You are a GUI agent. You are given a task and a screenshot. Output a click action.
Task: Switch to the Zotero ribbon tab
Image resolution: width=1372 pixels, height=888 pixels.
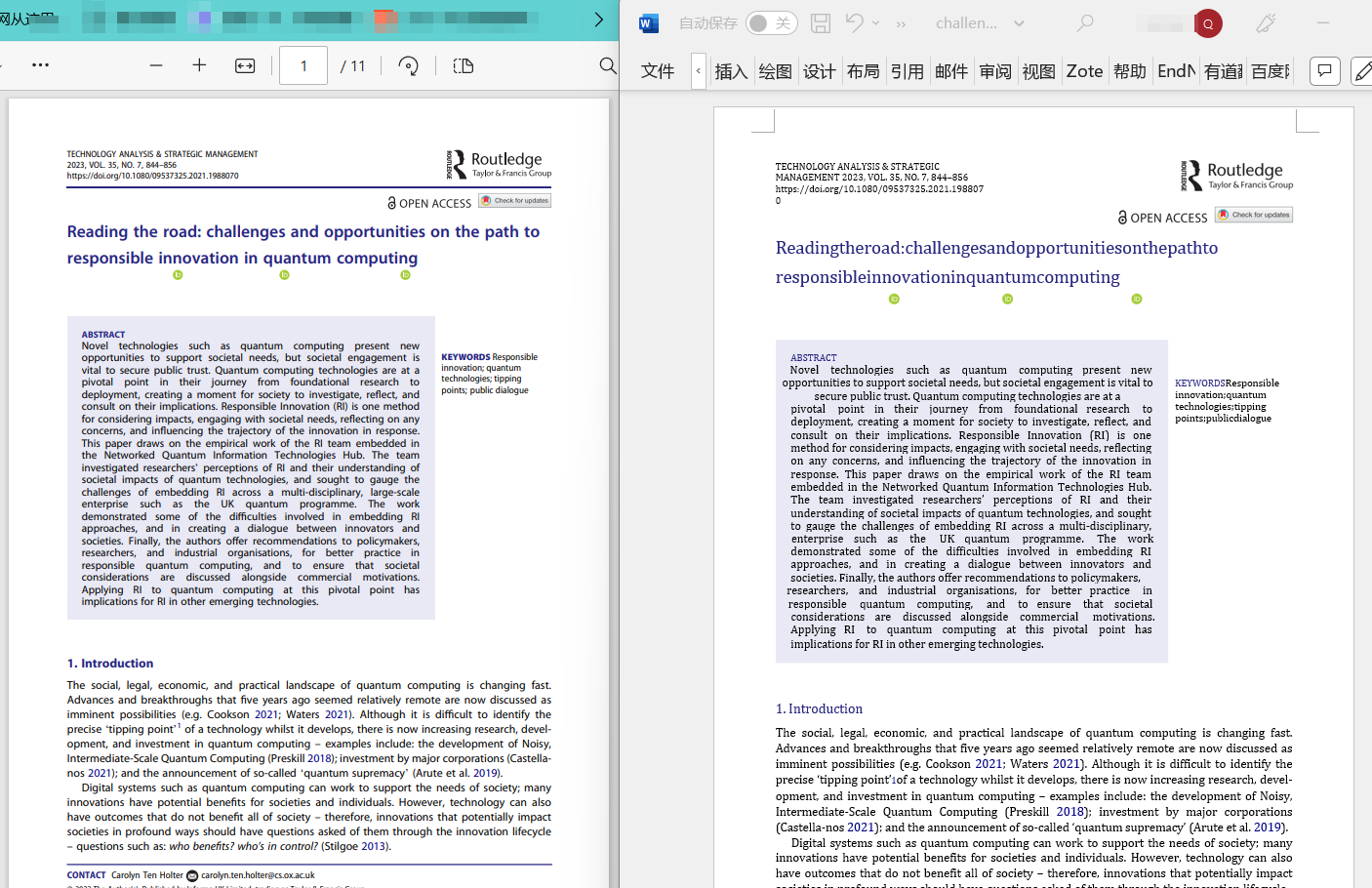pyautogui.click(x=1084, y=71)
